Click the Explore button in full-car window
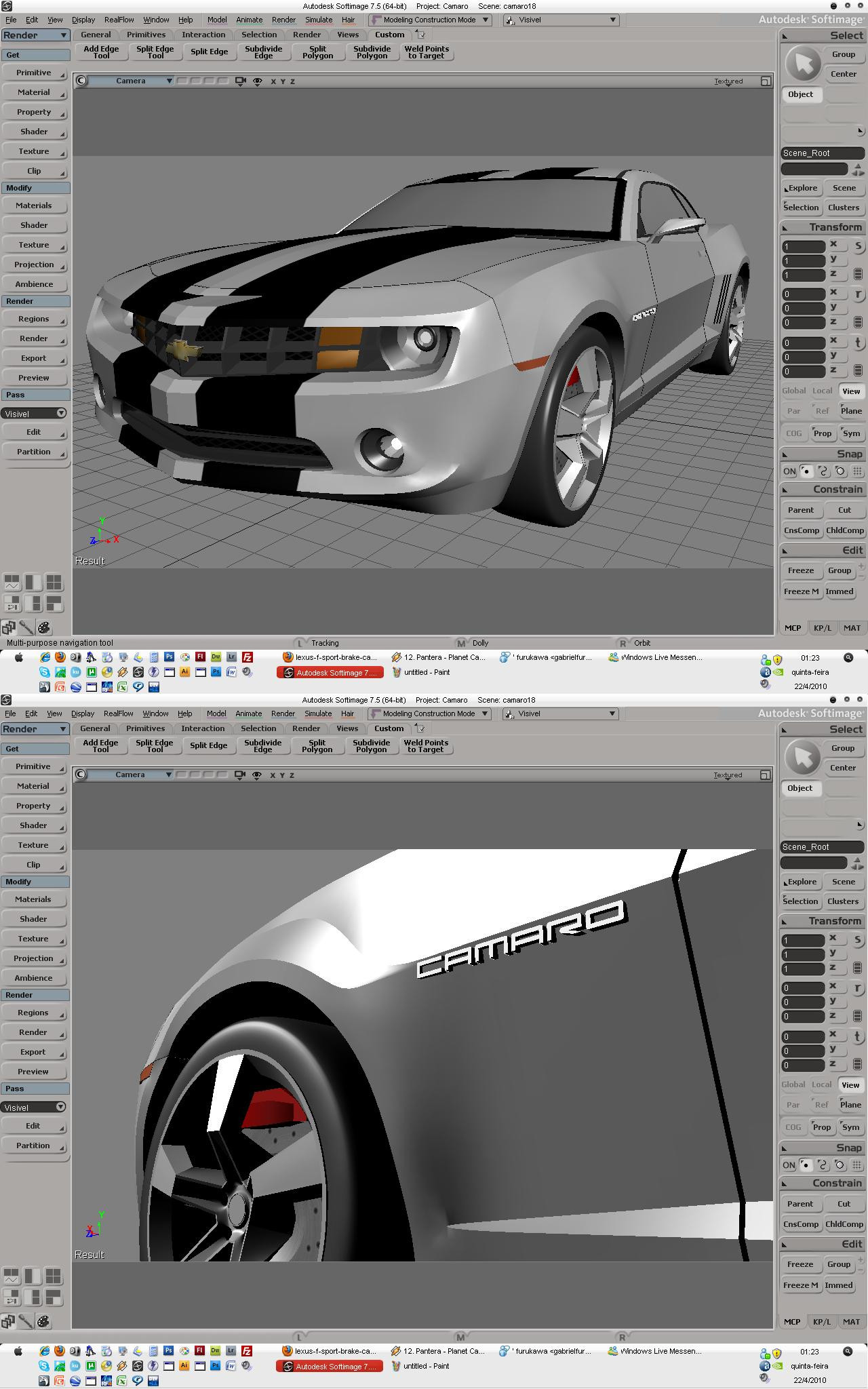The width and height of the screenshot is (868, 1389). 802,188
